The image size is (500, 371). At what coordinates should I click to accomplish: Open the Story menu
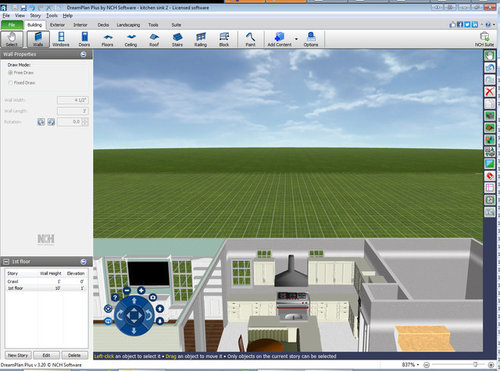(x=35, y=15)
